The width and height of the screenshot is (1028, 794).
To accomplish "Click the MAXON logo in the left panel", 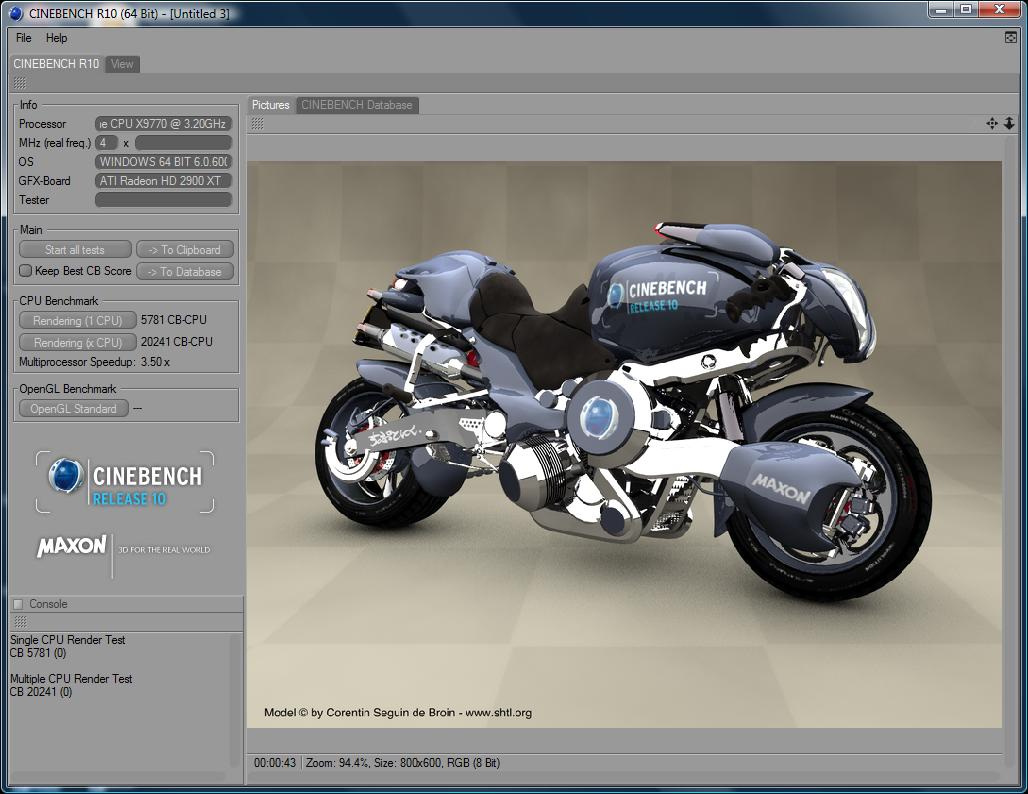I will pos(72,546).
